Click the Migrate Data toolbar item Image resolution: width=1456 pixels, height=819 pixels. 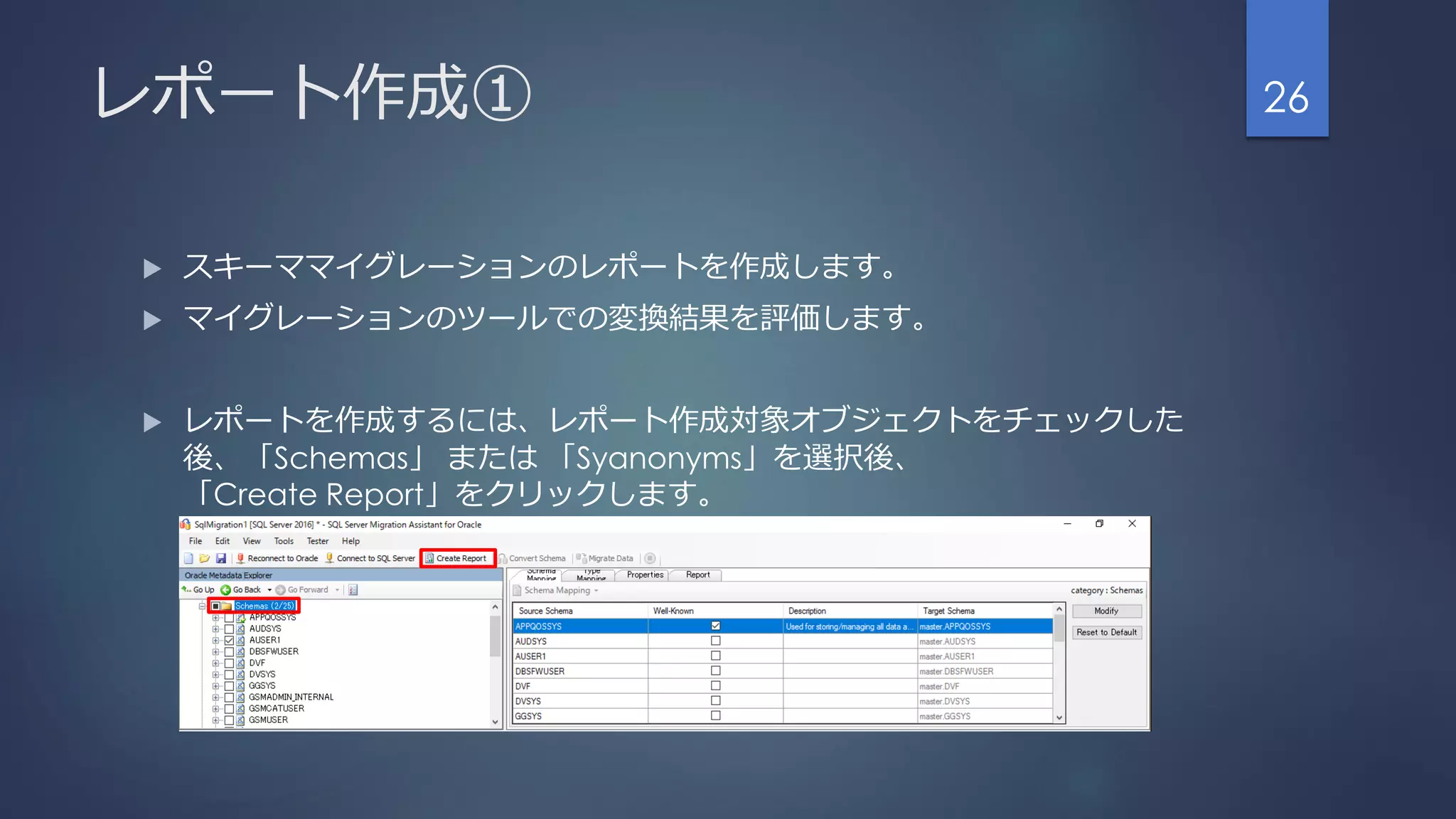[605, 558]
